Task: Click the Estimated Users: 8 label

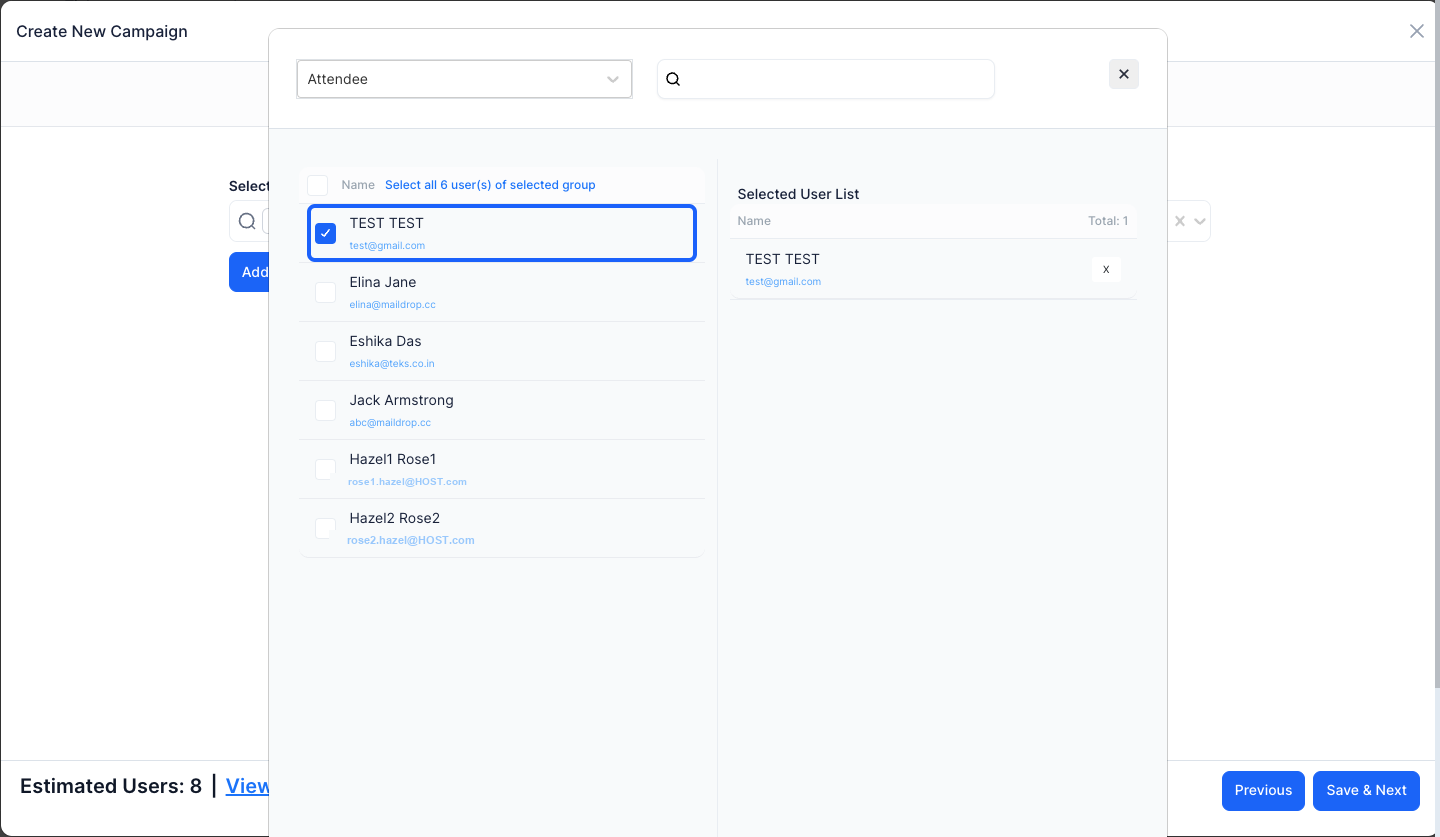Action: (111, 786)
